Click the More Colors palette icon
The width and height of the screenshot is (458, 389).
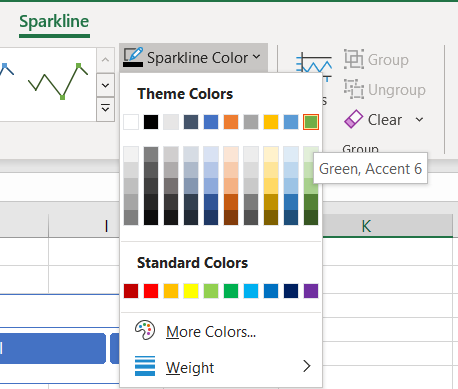click(x=145, y=330)
